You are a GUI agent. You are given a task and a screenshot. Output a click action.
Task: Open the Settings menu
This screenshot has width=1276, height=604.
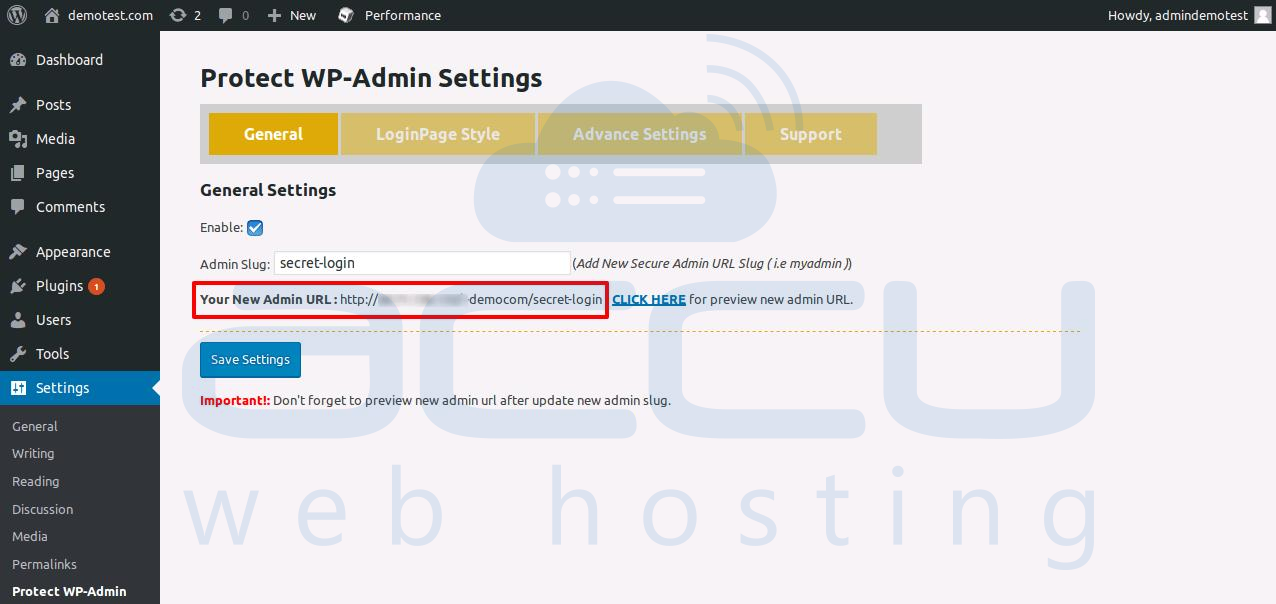tap(80, 388)
